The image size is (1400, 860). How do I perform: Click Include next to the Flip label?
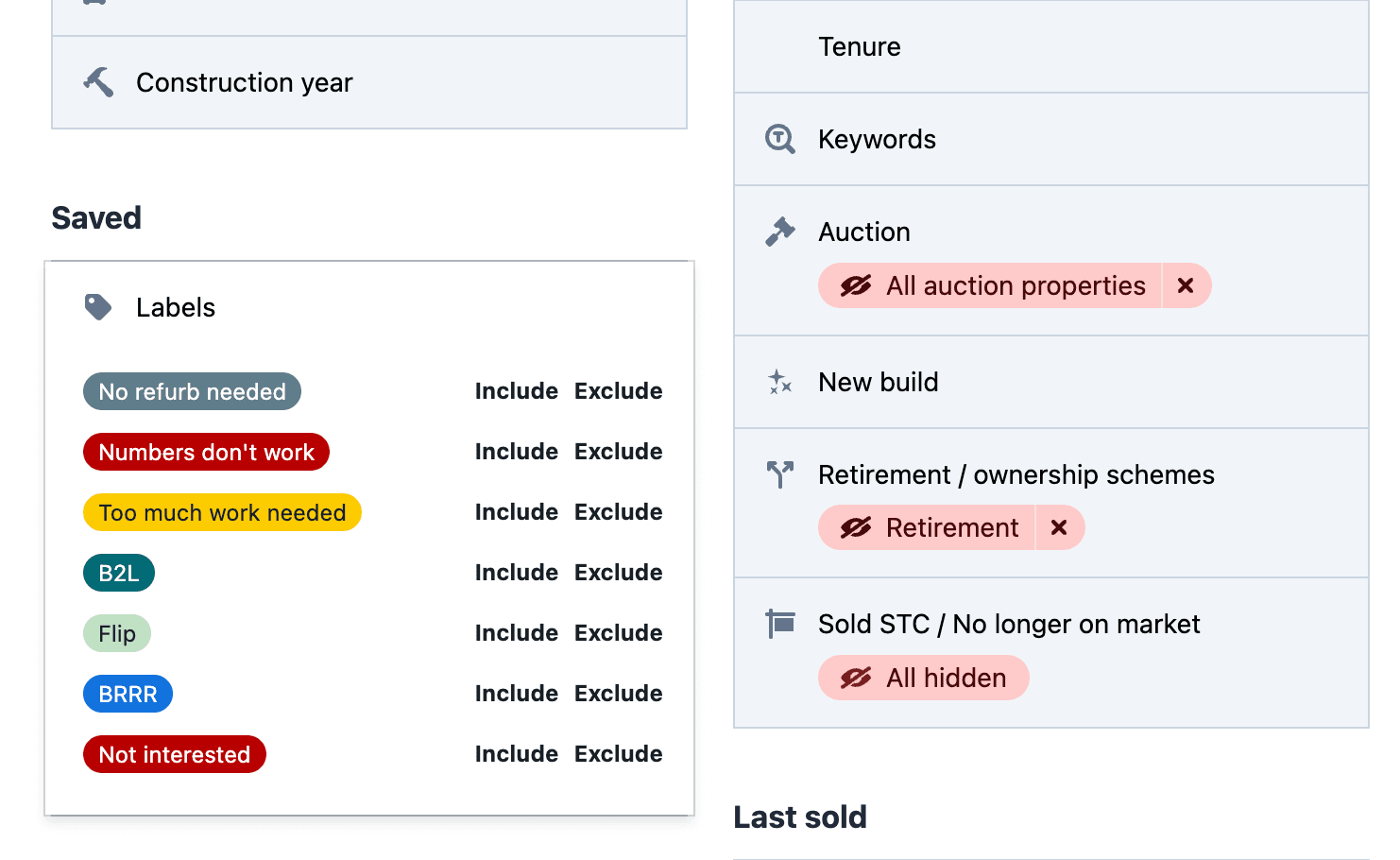tap(516, 632)
